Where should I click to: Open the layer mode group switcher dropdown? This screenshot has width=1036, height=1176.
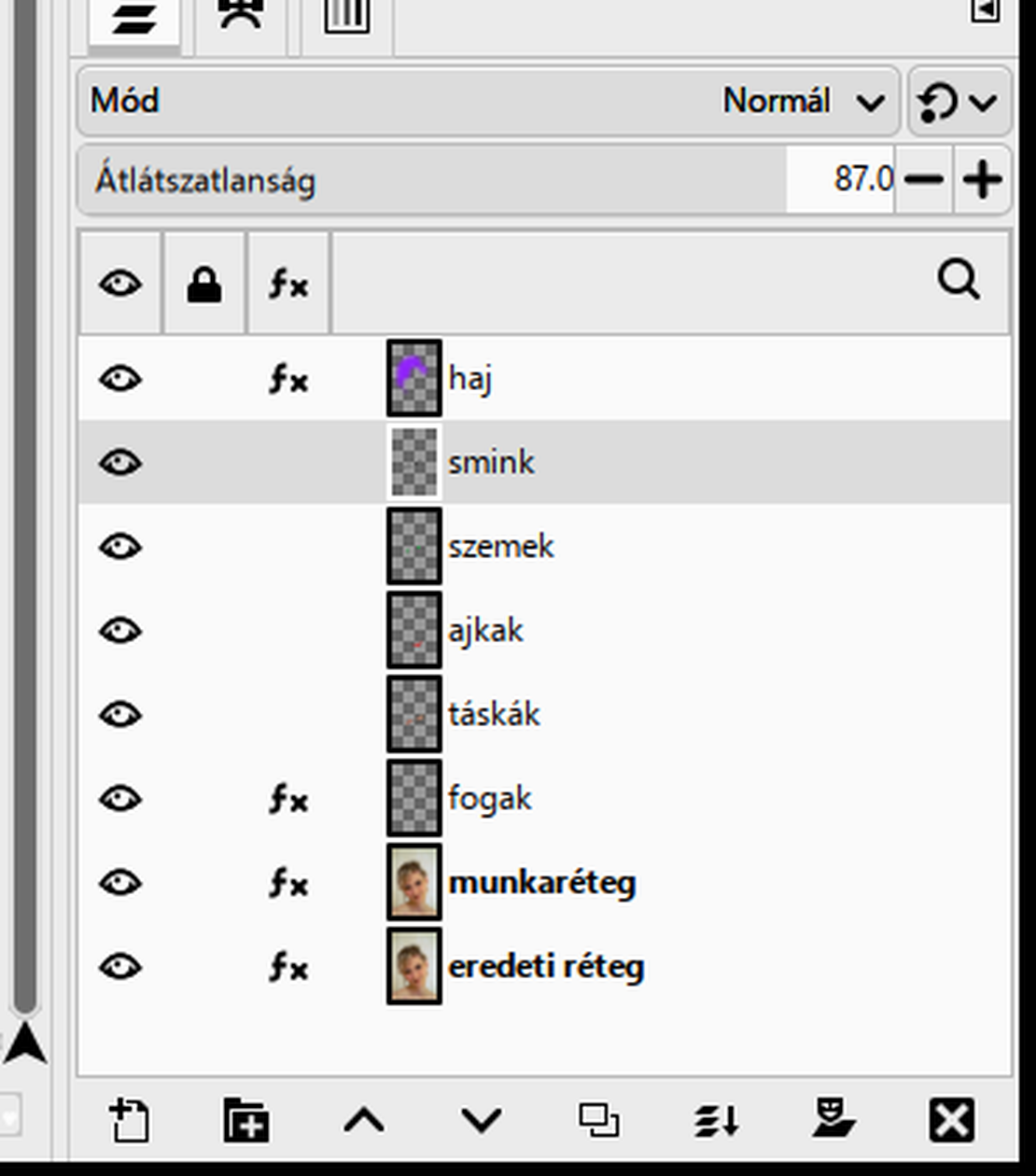click(959, 101)
